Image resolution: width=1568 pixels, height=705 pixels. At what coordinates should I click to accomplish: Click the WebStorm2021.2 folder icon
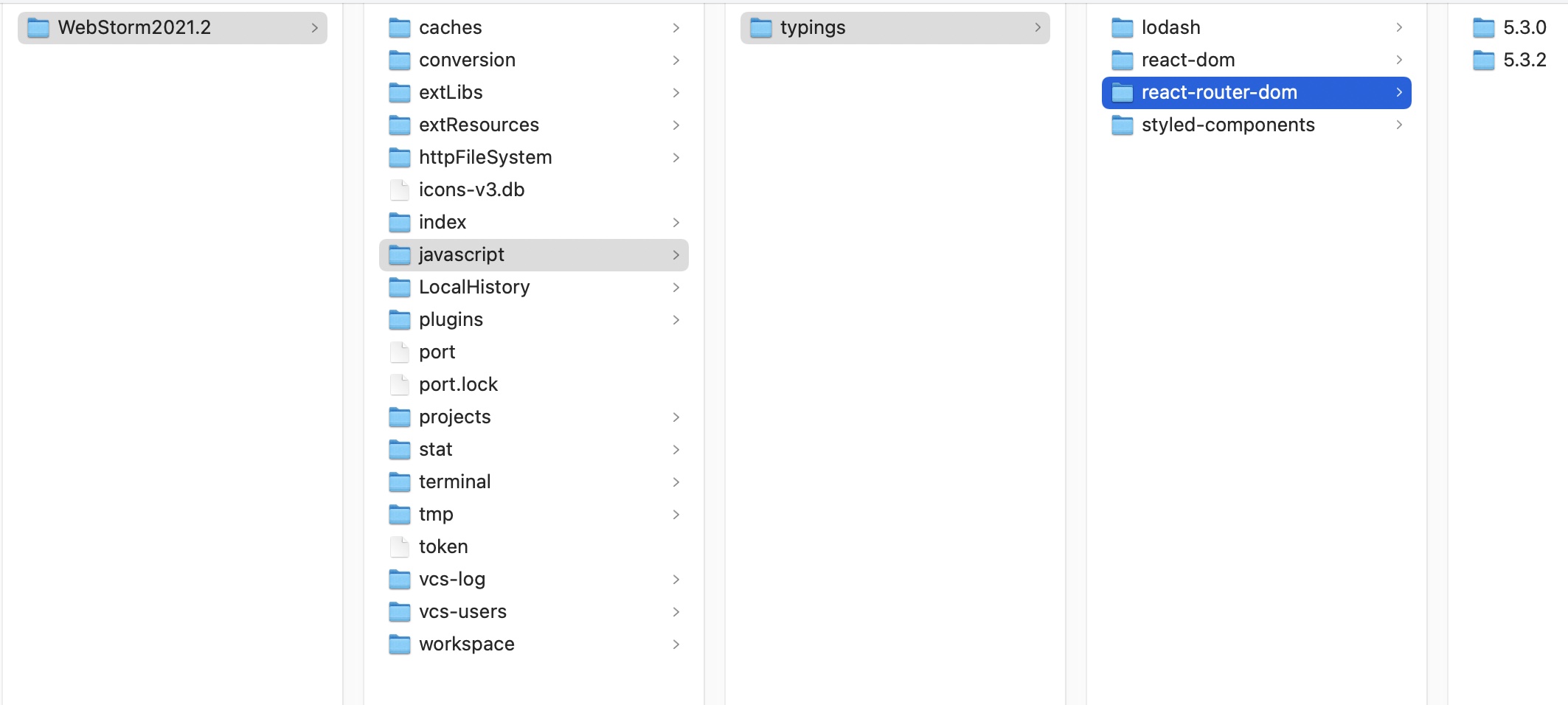coord(38,28)
